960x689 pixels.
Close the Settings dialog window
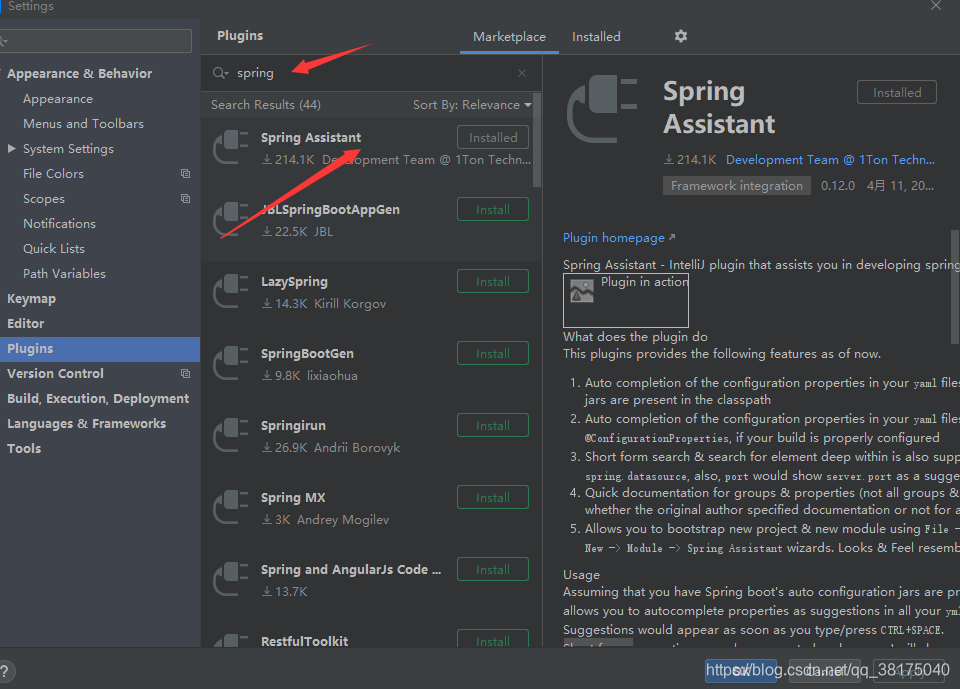936,6
